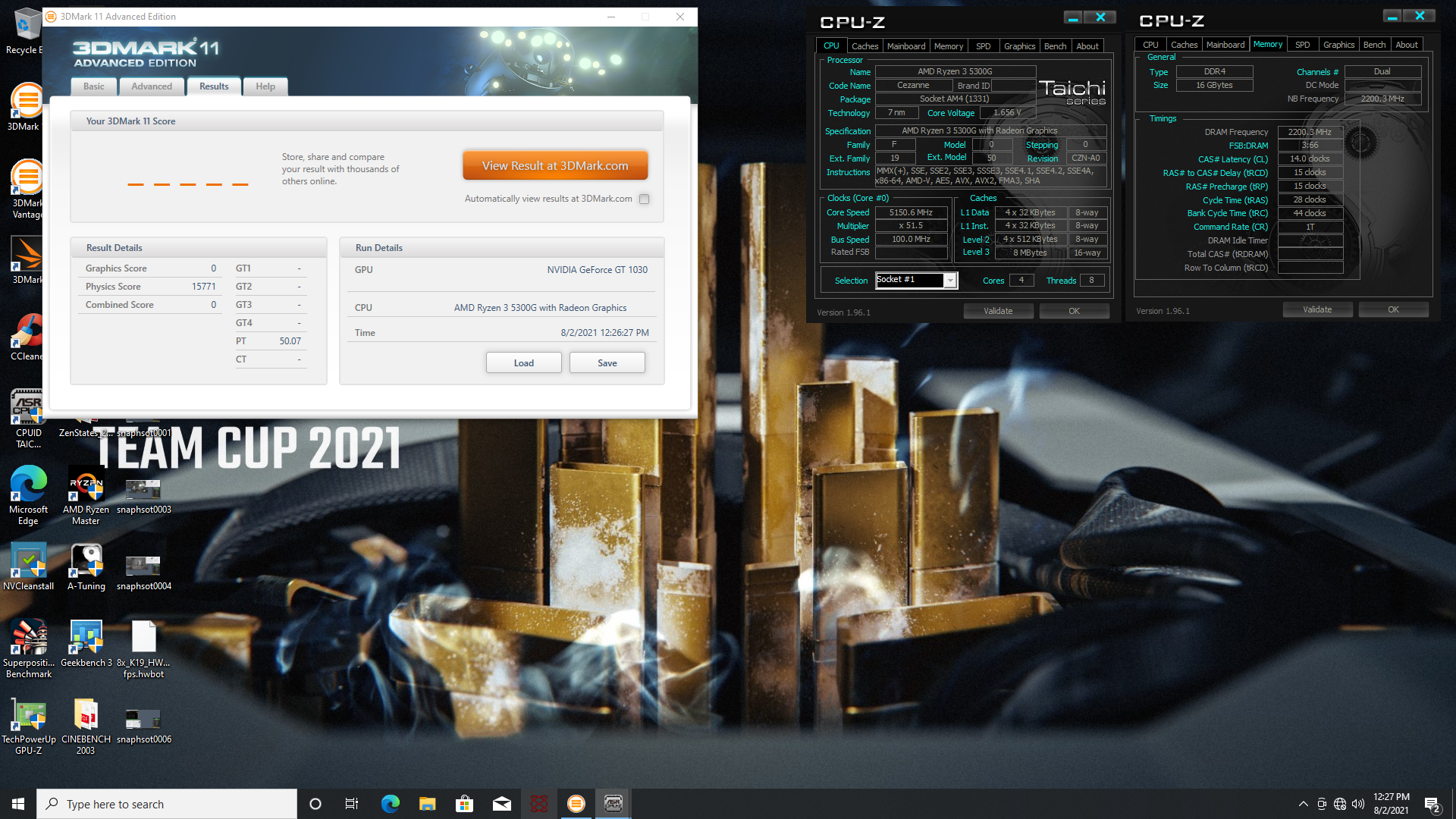Open the notification center

tap(1432, 804)
